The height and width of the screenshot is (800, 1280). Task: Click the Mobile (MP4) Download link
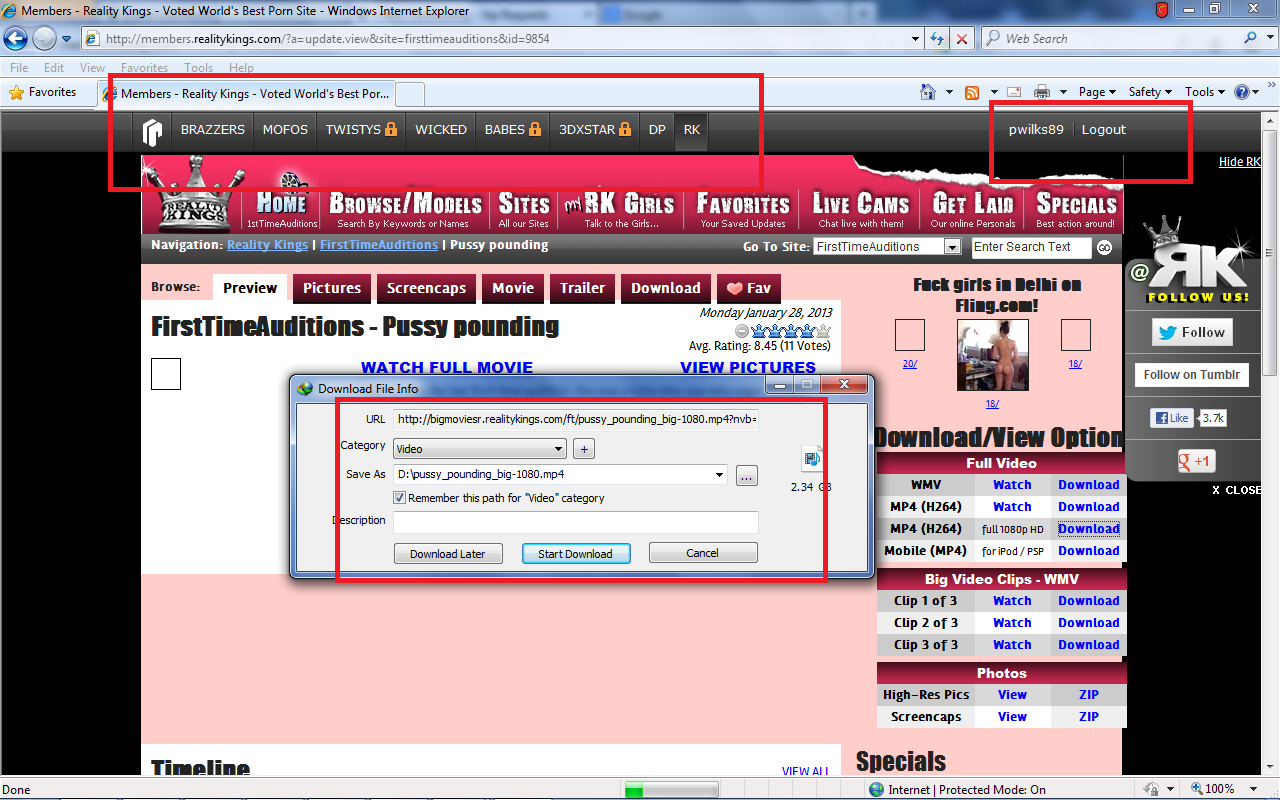[1089, 551]
